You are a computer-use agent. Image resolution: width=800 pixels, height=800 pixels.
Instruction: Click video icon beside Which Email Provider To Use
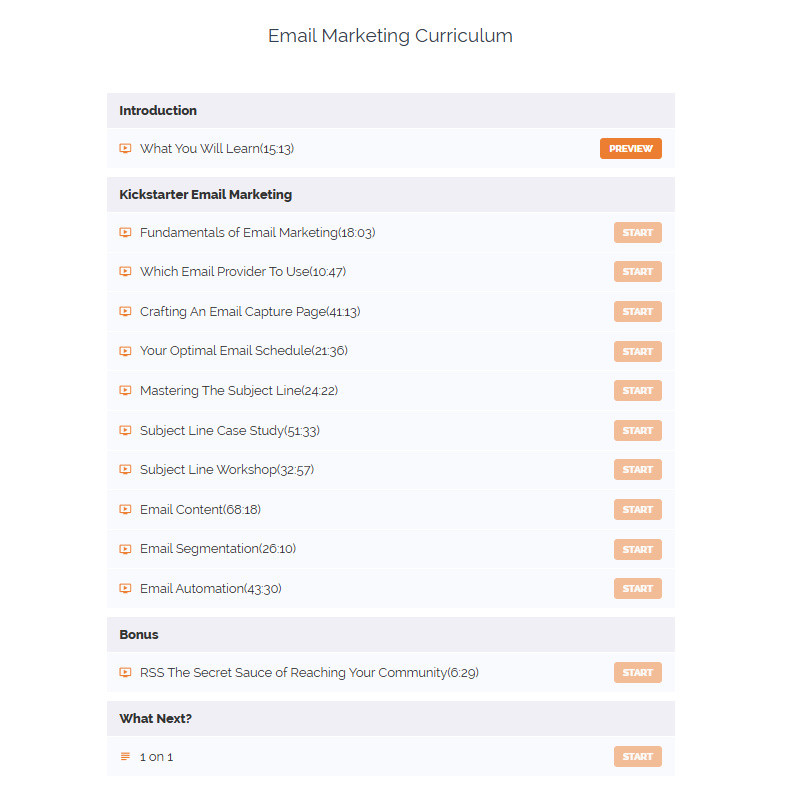pos(125,272)
